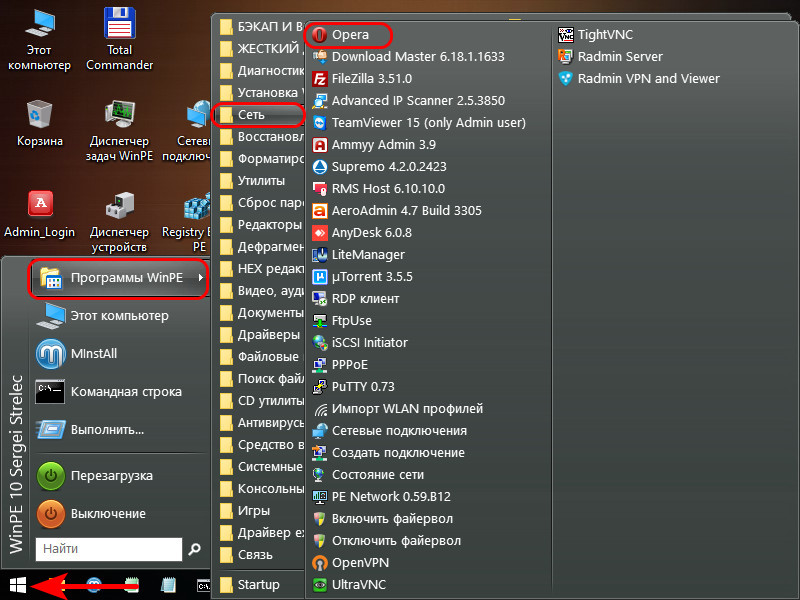Start RMS Host 6.10.10.0

(379, 188)
